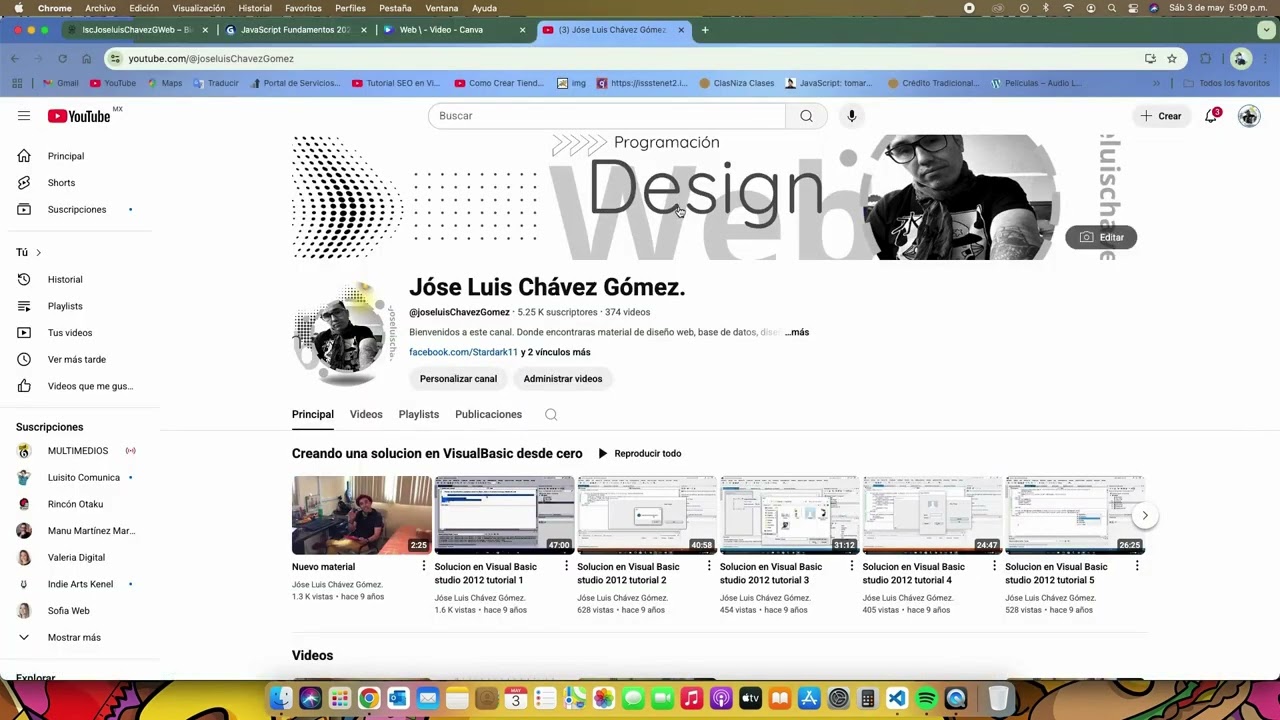Reload the page in Chrome

click(62, 59)
